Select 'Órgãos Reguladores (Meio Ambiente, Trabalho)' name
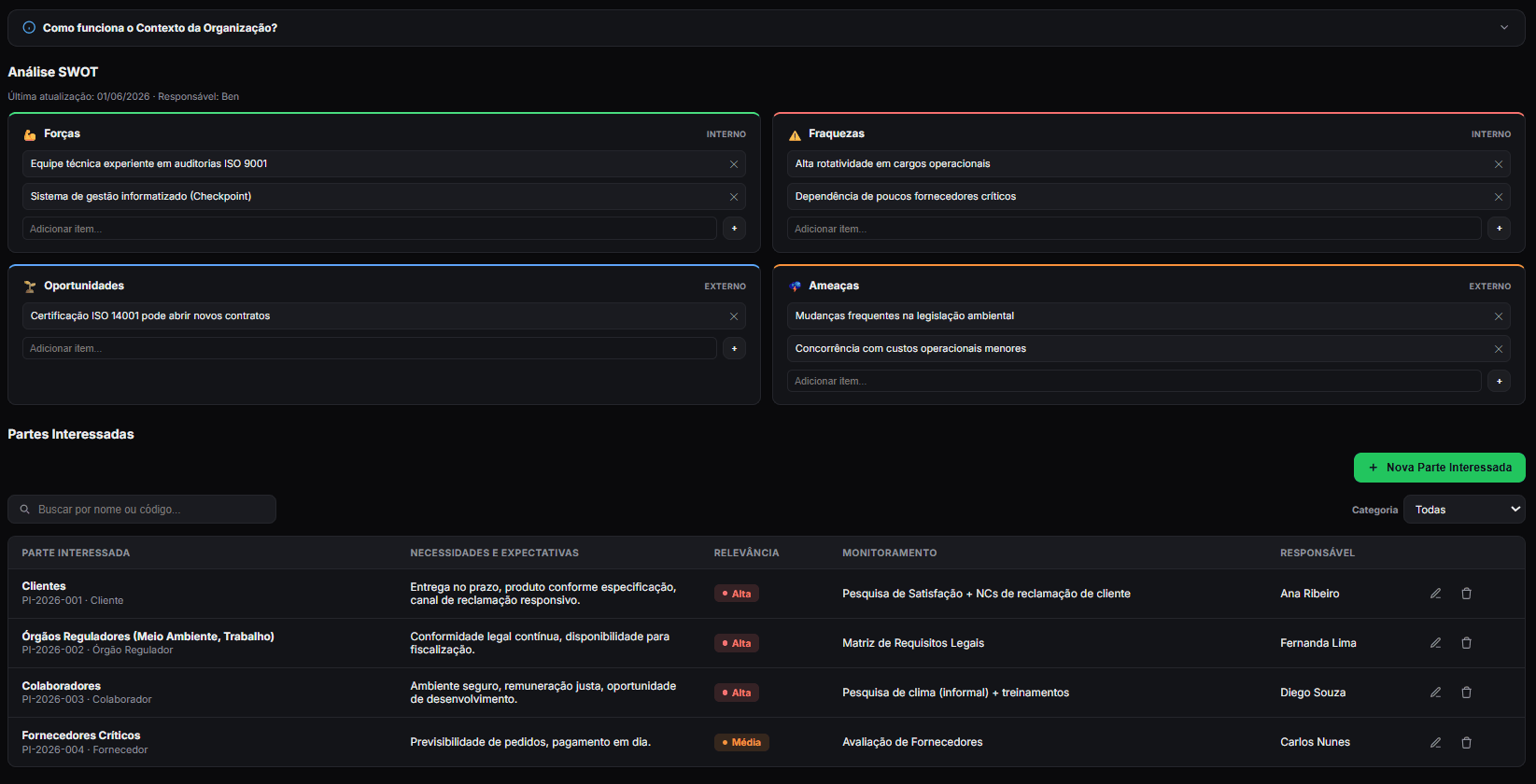This screenshot has width=1536, height=784. (148, 637)
